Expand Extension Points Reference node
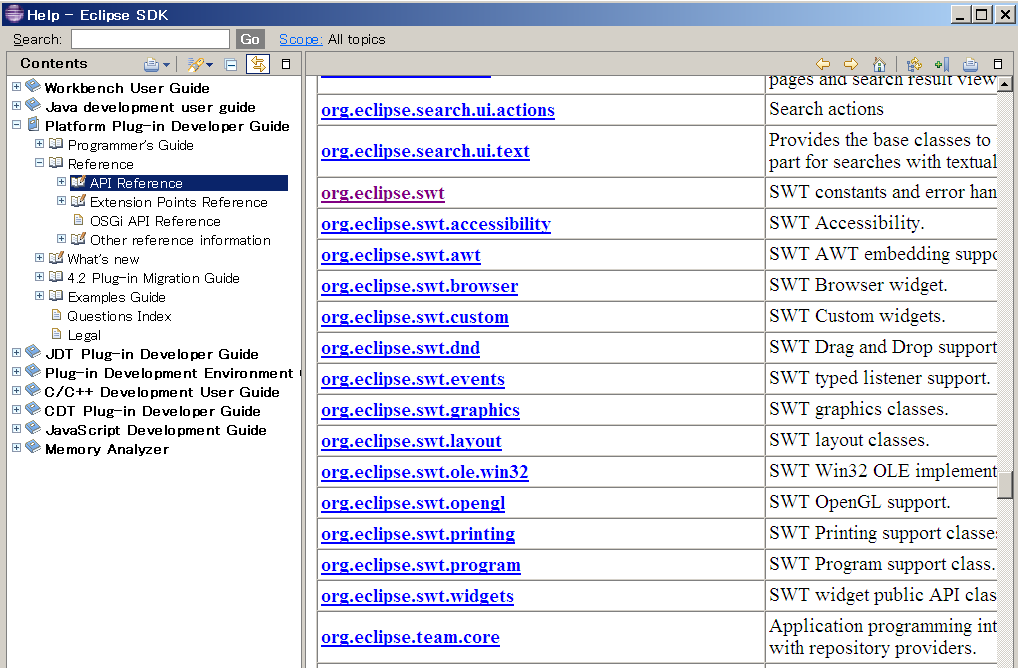The height and width of the screenshot is (668, 1018). click(x=61, y=201)
